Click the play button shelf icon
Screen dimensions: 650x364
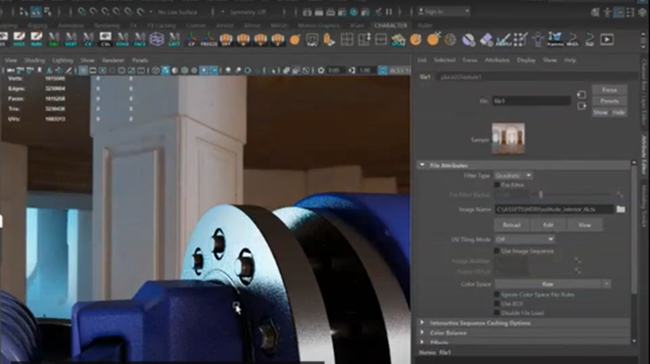click(607, 40)
